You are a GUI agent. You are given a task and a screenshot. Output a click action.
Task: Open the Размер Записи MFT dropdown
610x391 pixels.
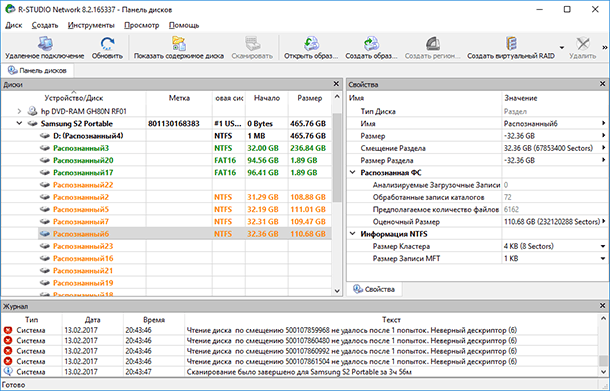[x=603, y=258]
